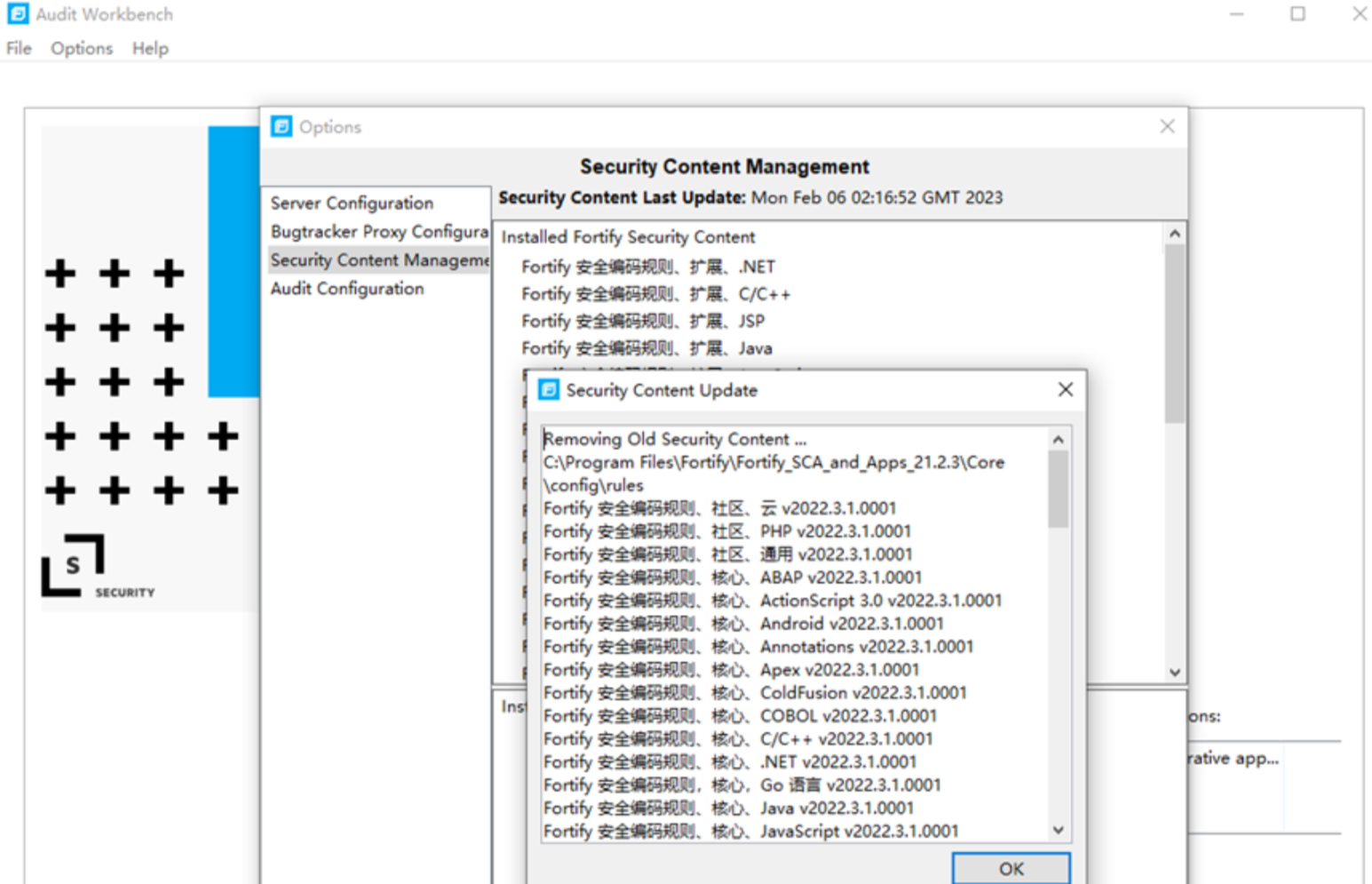1372x884 pixels.
Task: Close the Options dialog
Action: tap(1167, 126)
